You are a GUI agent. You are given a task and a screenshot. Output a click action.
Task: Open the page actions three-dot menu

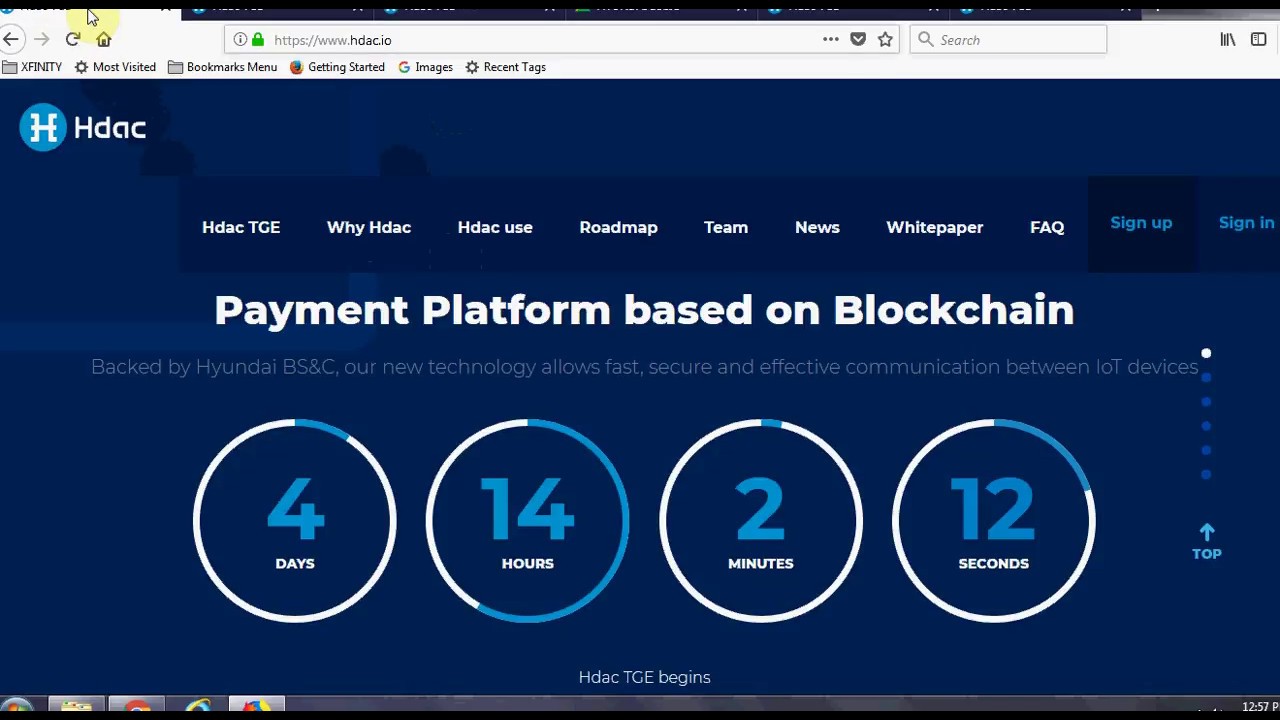[x=831, y=39]
